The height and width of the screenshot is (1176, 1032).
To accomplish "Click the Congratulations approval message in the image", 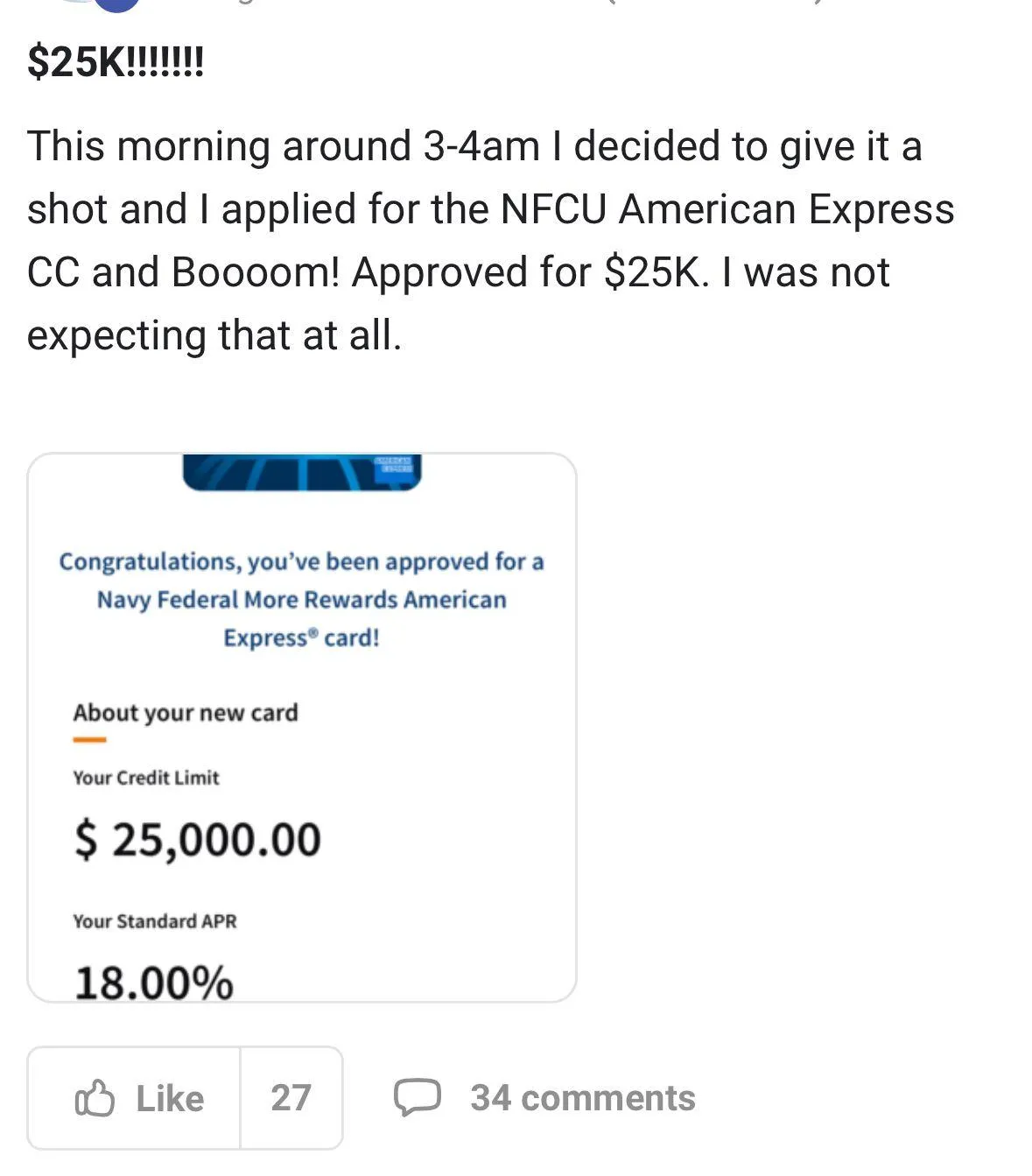I will [302, 600].
